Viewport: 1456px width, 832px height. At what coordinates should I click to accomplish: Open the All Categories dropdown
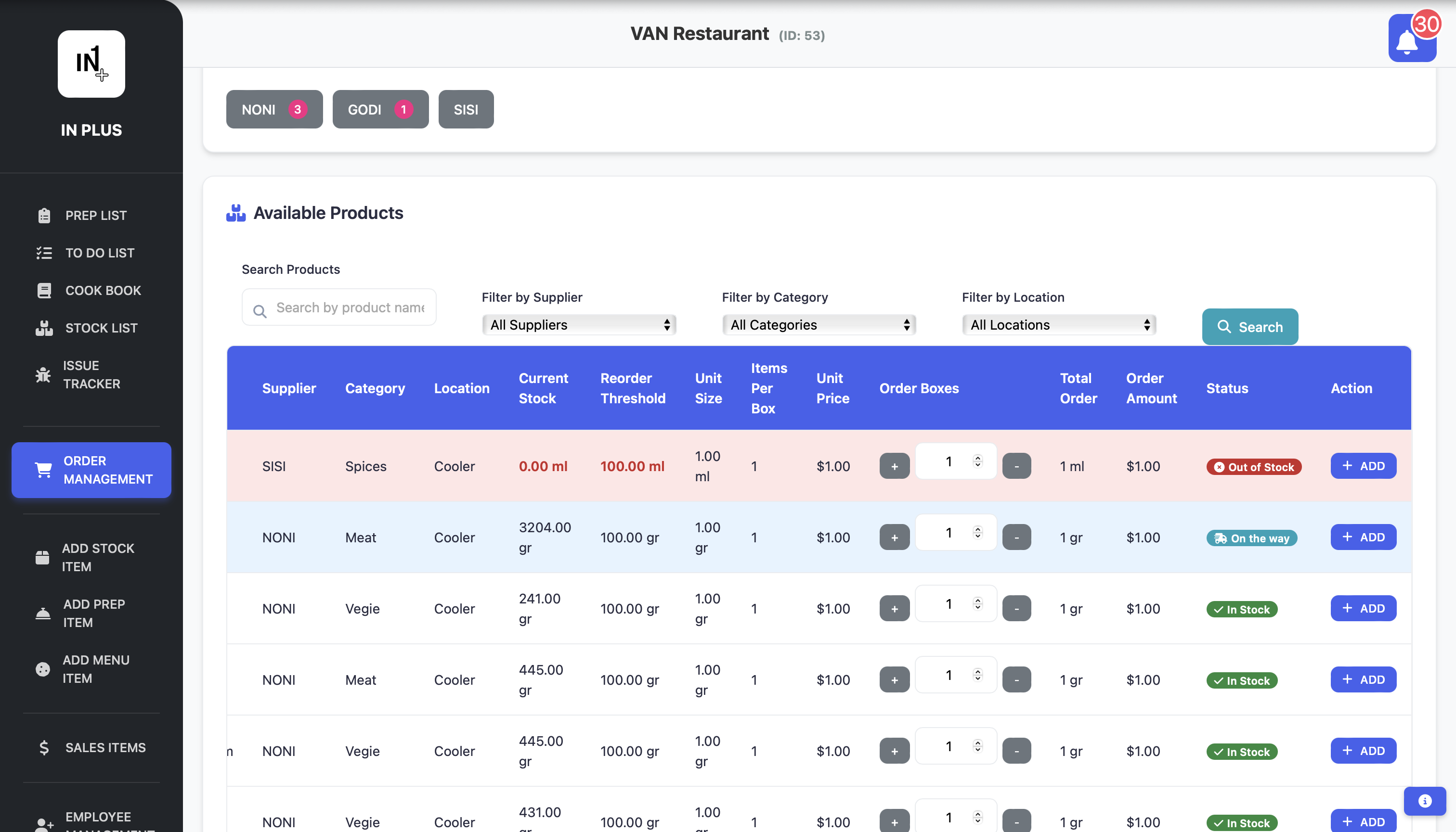819,324
